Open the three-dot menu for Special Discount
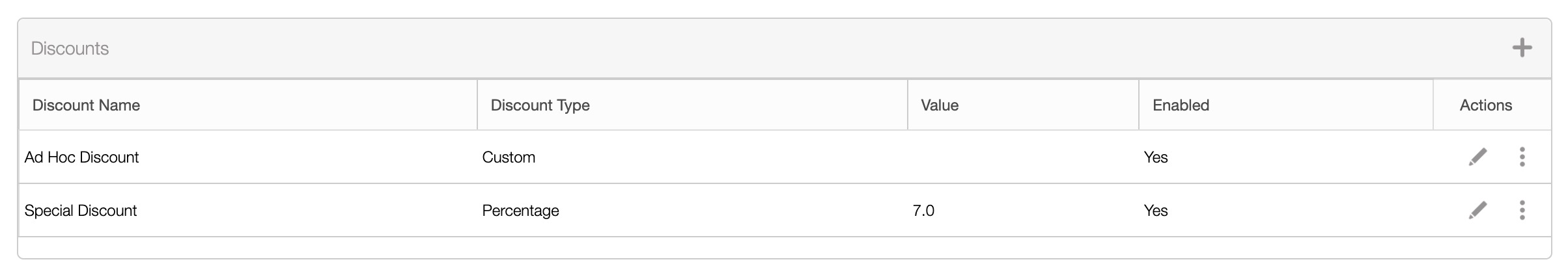This screenshot has height=277, width=1568. pyautogui.click(x=1522, y=211)
